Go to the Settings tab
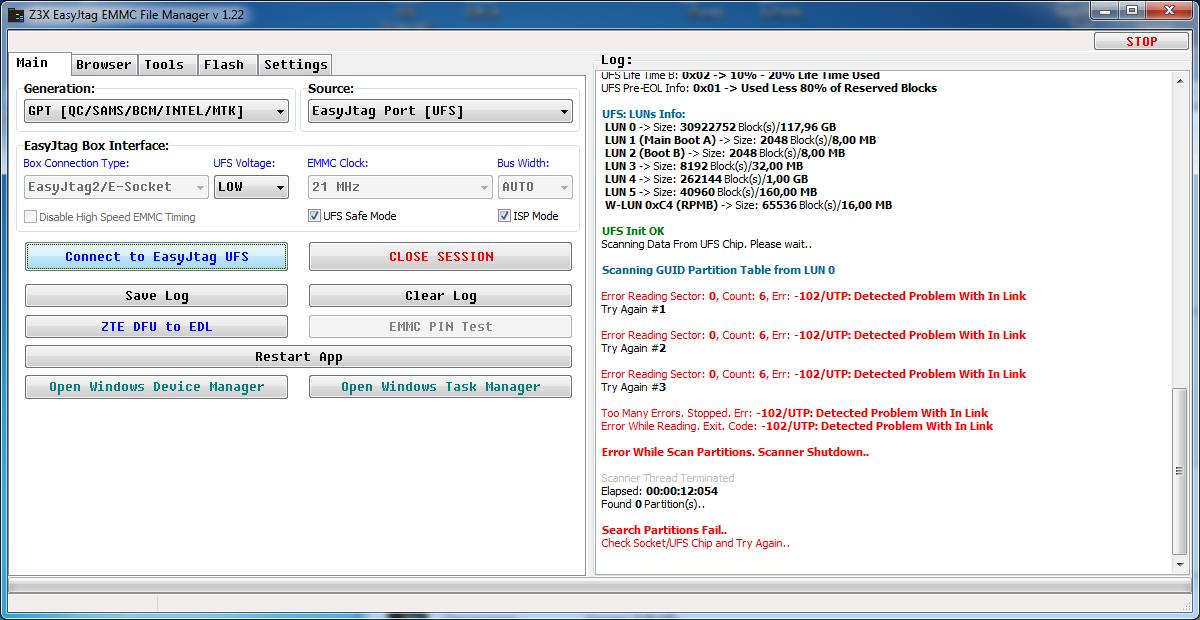The width and height of the screenshot is (1200, 620). point(296,65)
